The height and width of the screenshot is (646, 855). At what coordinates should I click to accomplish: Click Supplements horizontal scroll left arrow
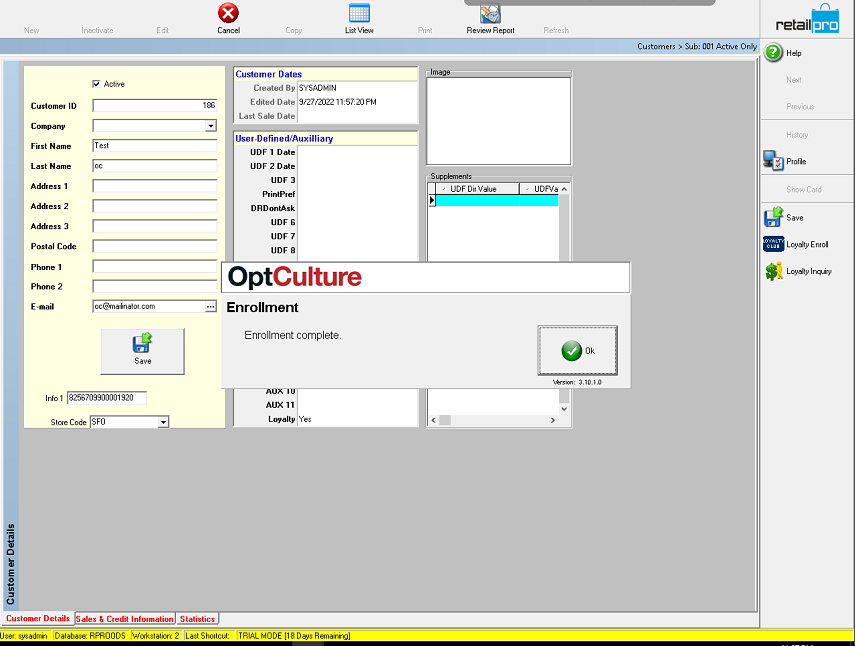433,420
